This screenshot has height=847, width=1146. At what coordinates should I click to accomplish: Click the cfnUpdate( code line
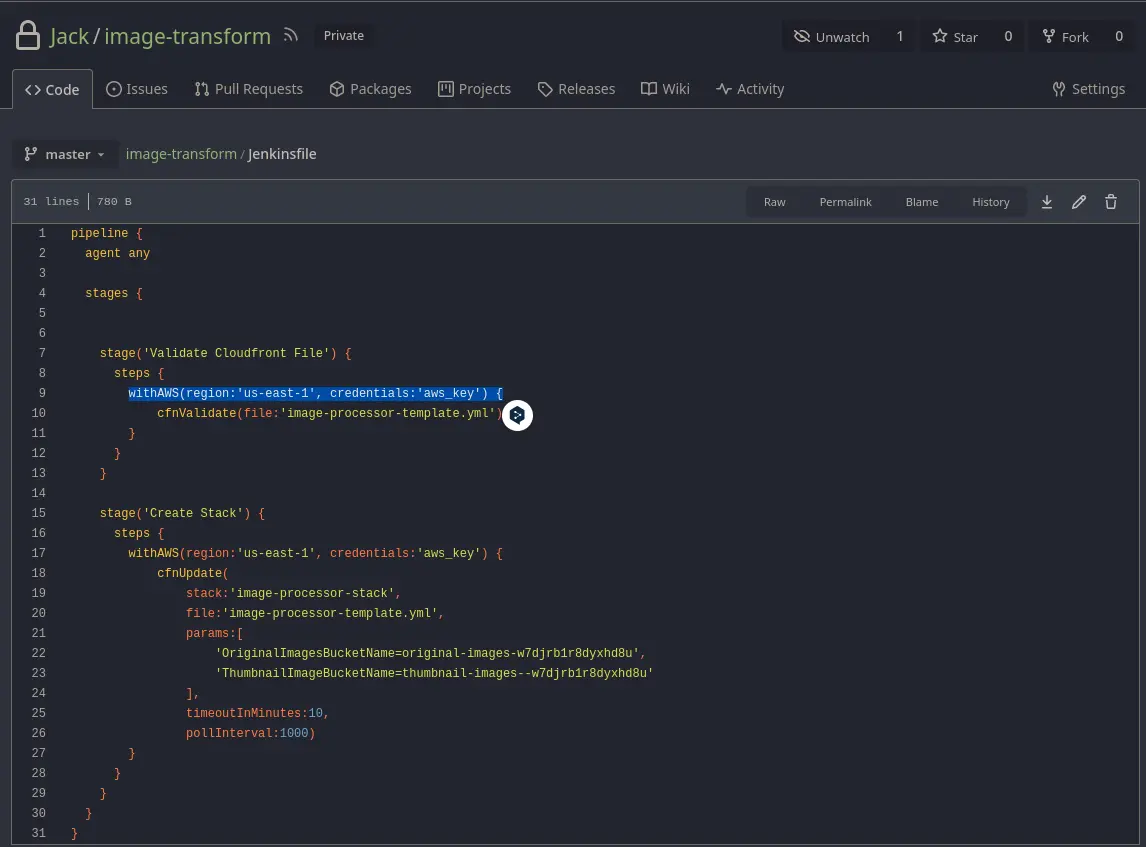[193, 573]
